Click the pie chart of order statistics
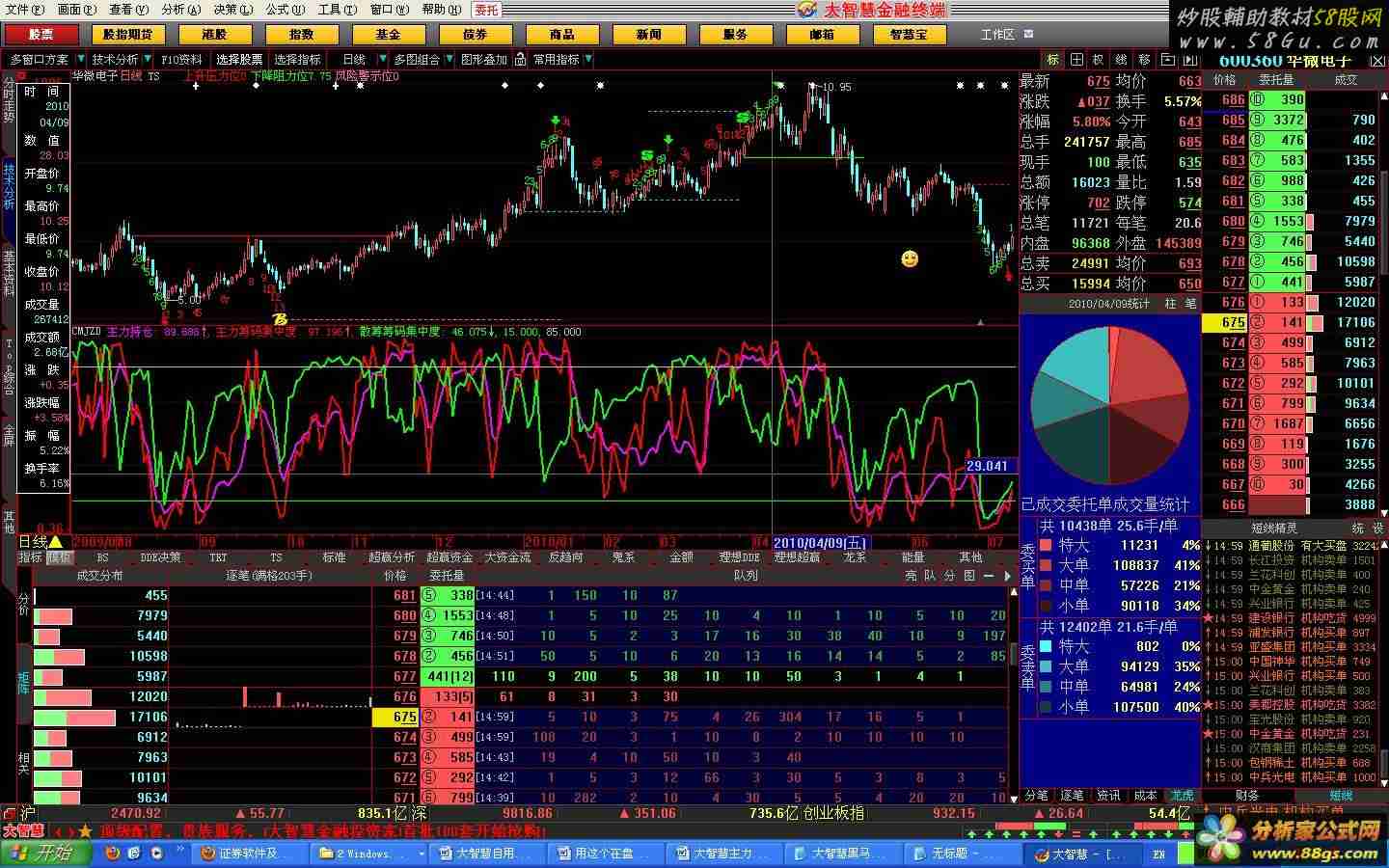Image resolution: width=1389 pixels, height=868 pixels. (x=1109, y=405)
